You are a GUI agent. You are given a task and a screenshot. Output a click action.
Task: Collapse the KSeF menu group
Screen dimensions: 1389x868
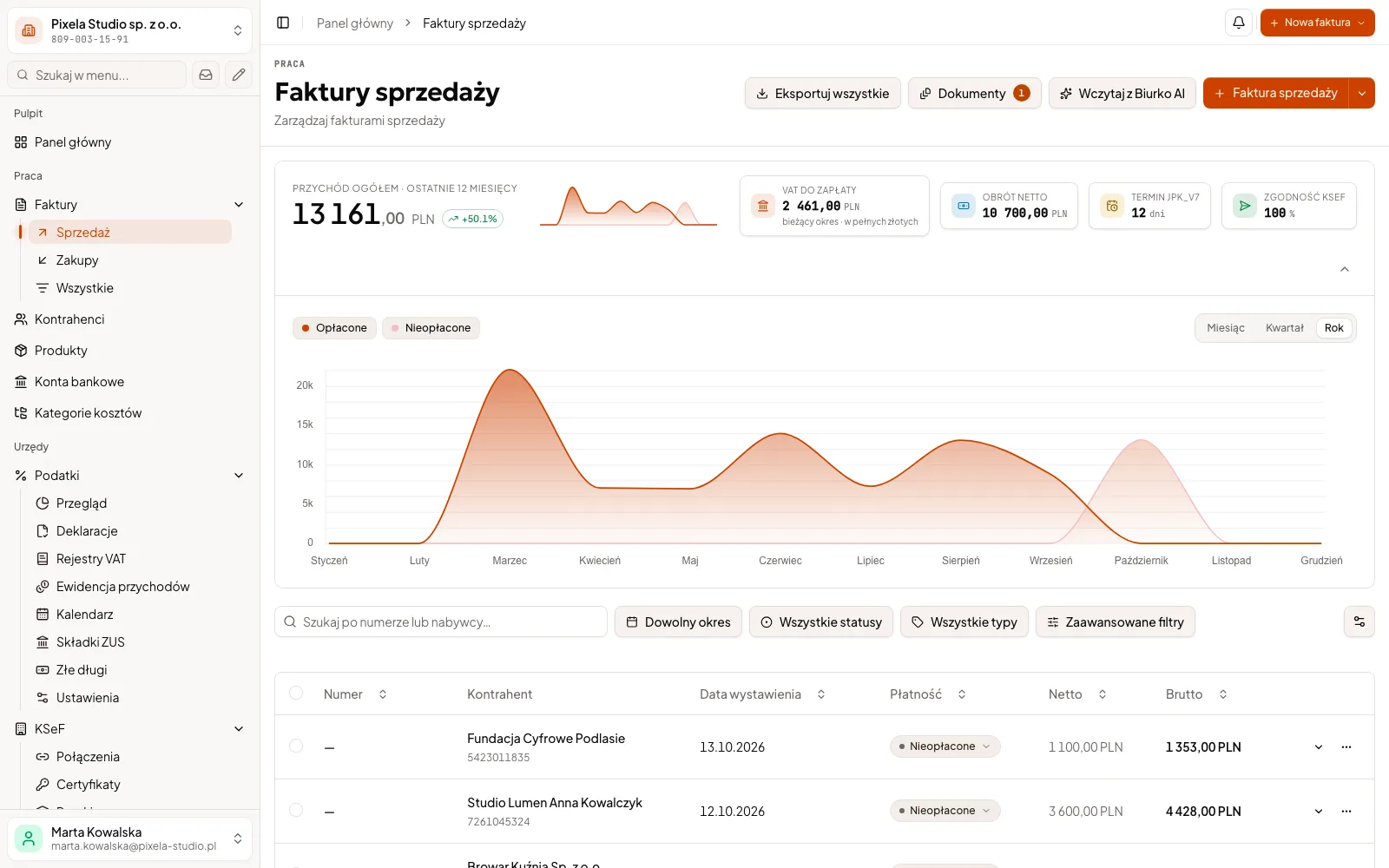(x=239, y=729)
